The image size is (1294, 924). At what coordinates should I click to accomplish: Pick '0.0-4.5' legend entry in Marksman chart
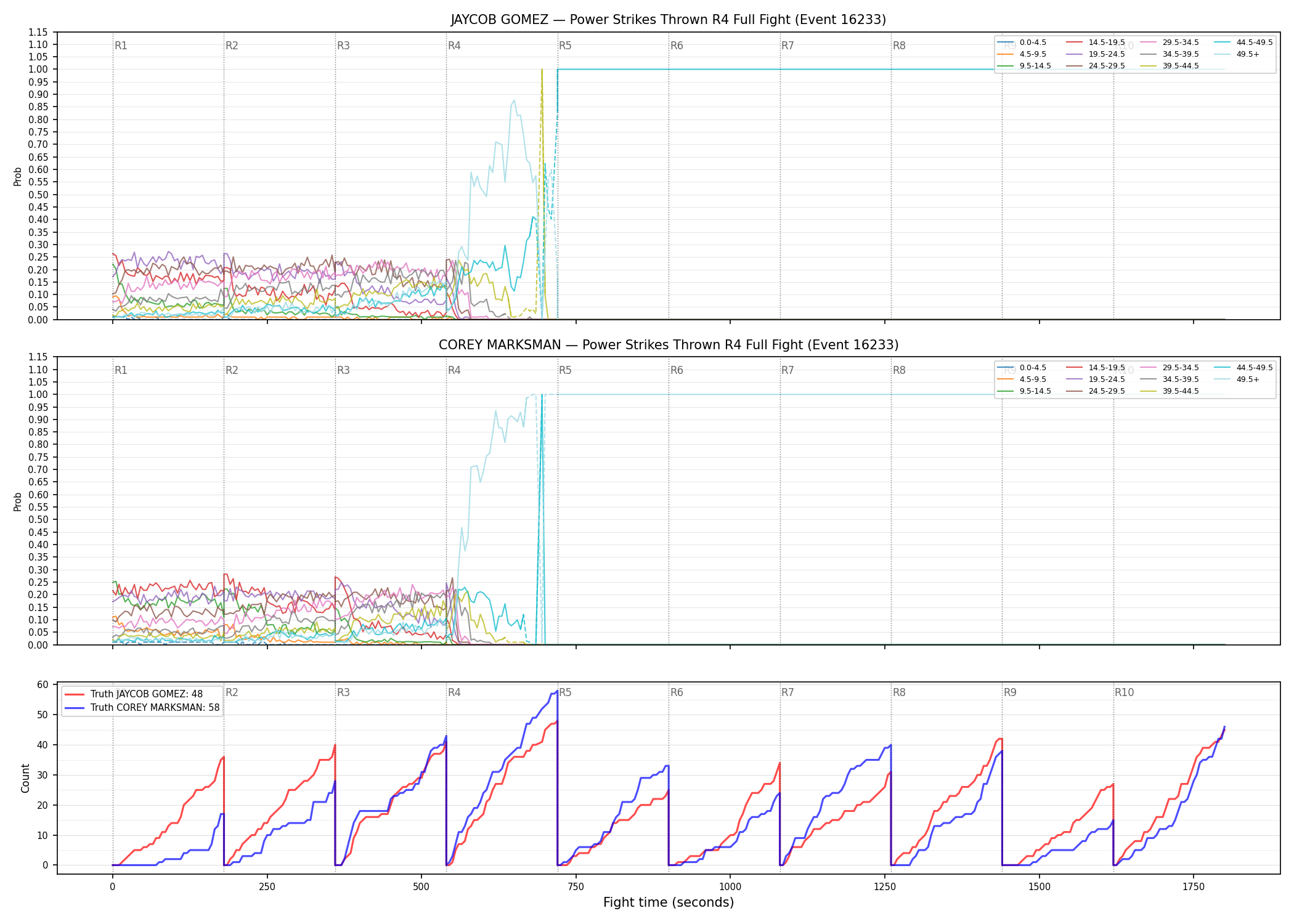click(1022, 368)
